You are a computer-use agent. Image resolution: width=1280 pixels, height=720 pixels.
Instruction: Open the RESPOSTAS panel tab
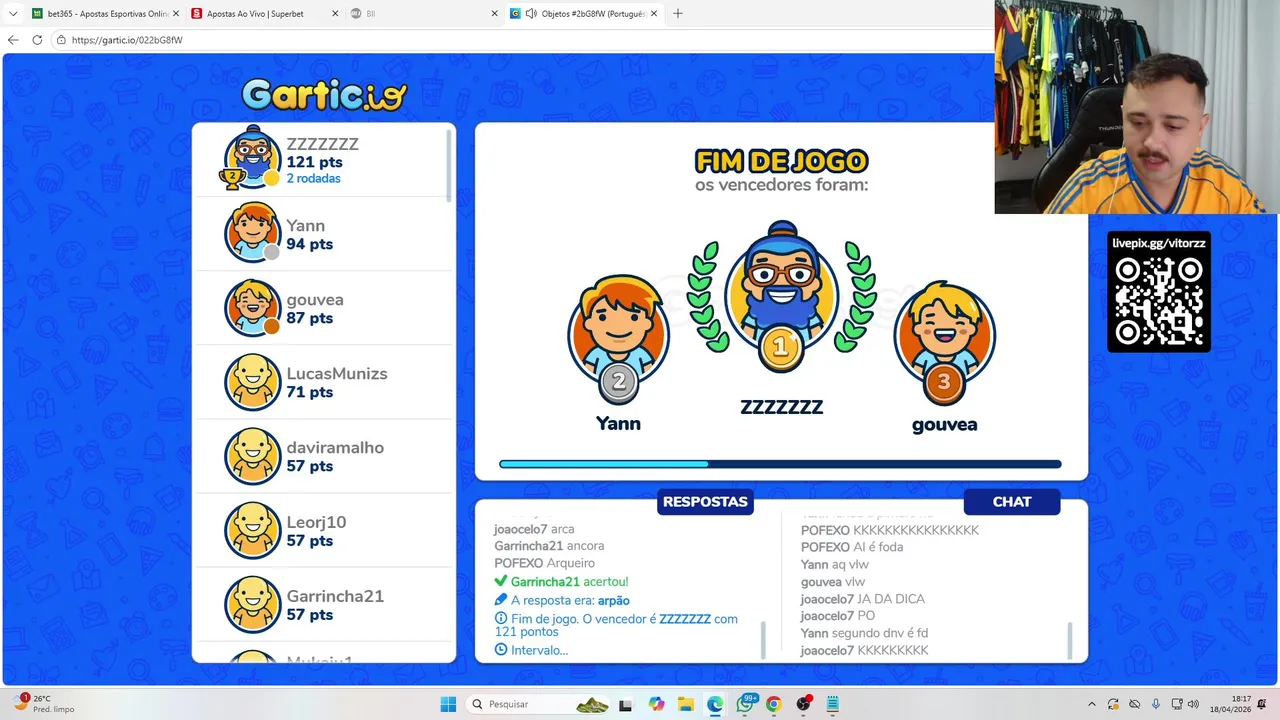[705, 502]
